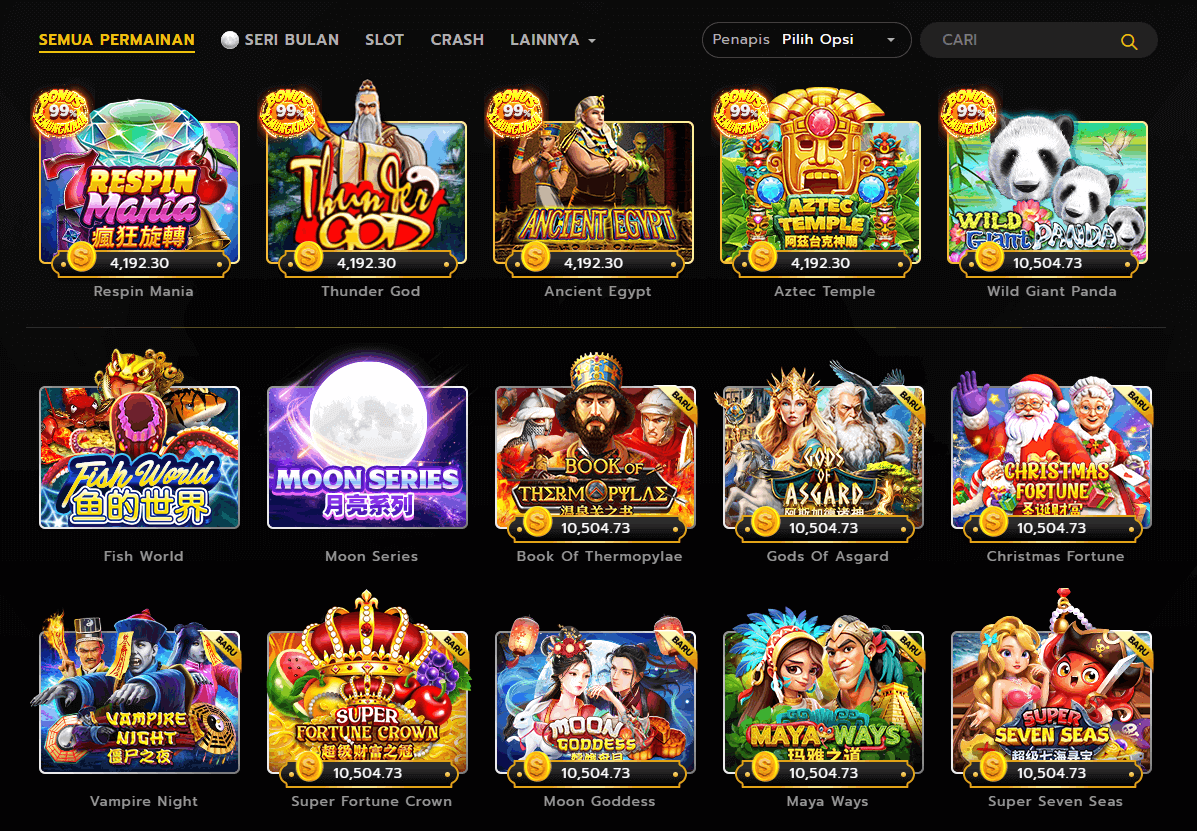Select the Semua Permainan tab
Image resolution: width=1197 pixels, height=831 pixels.
tap(117, 40)
